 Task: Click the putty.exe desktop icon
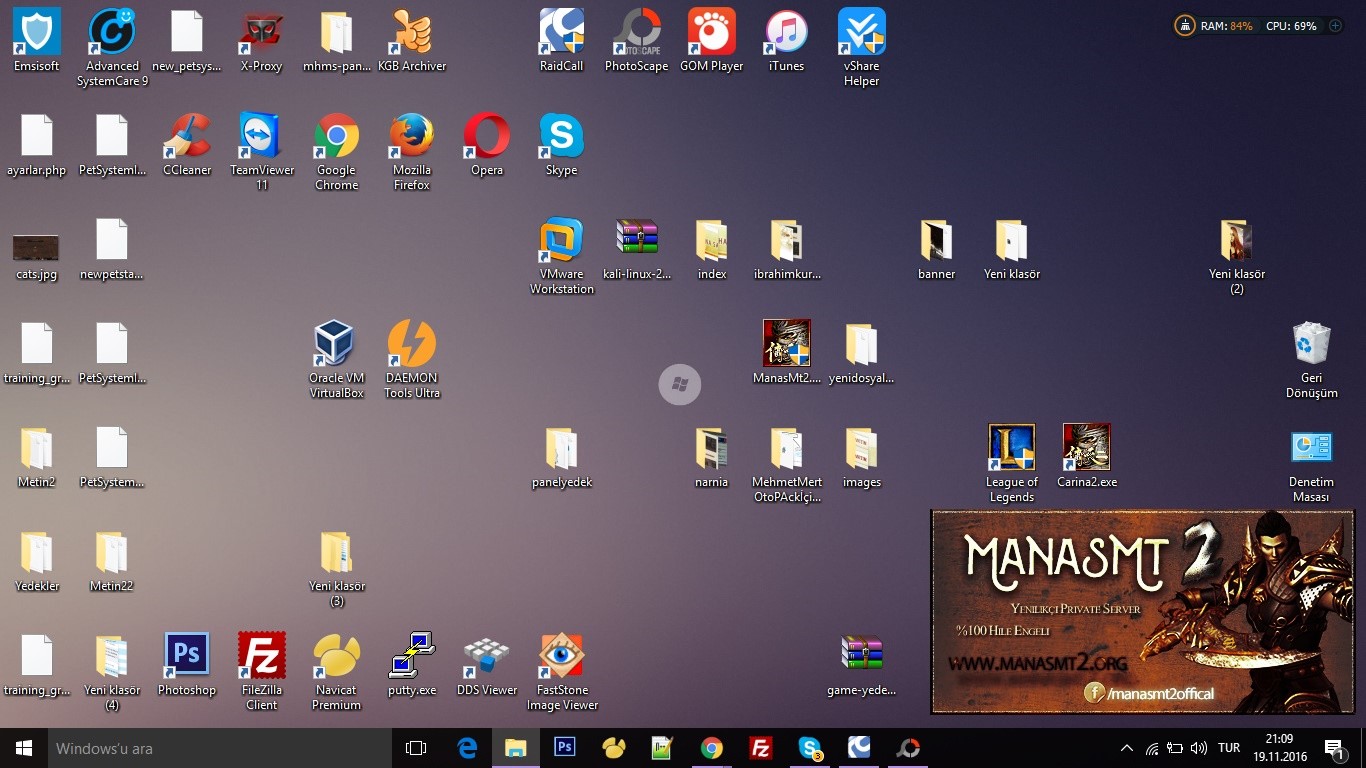click(x=412, y=664)
